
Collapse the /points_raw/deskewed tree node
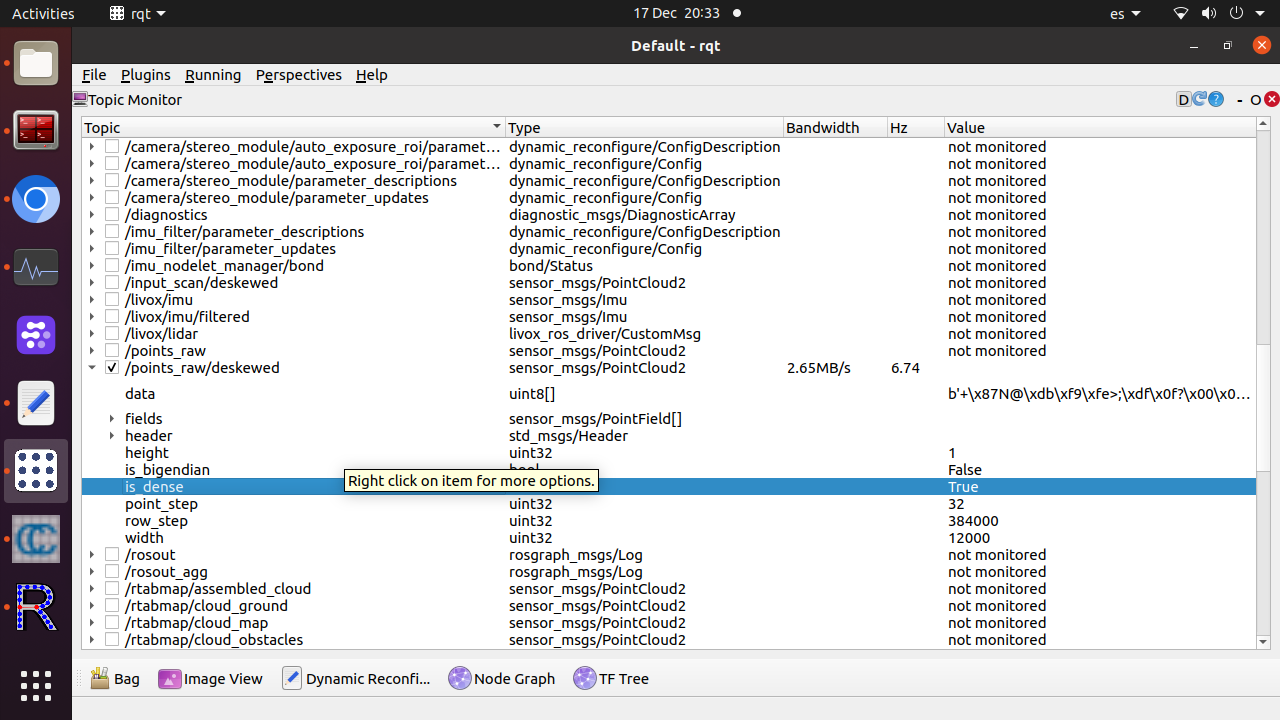tap(92, 368)
